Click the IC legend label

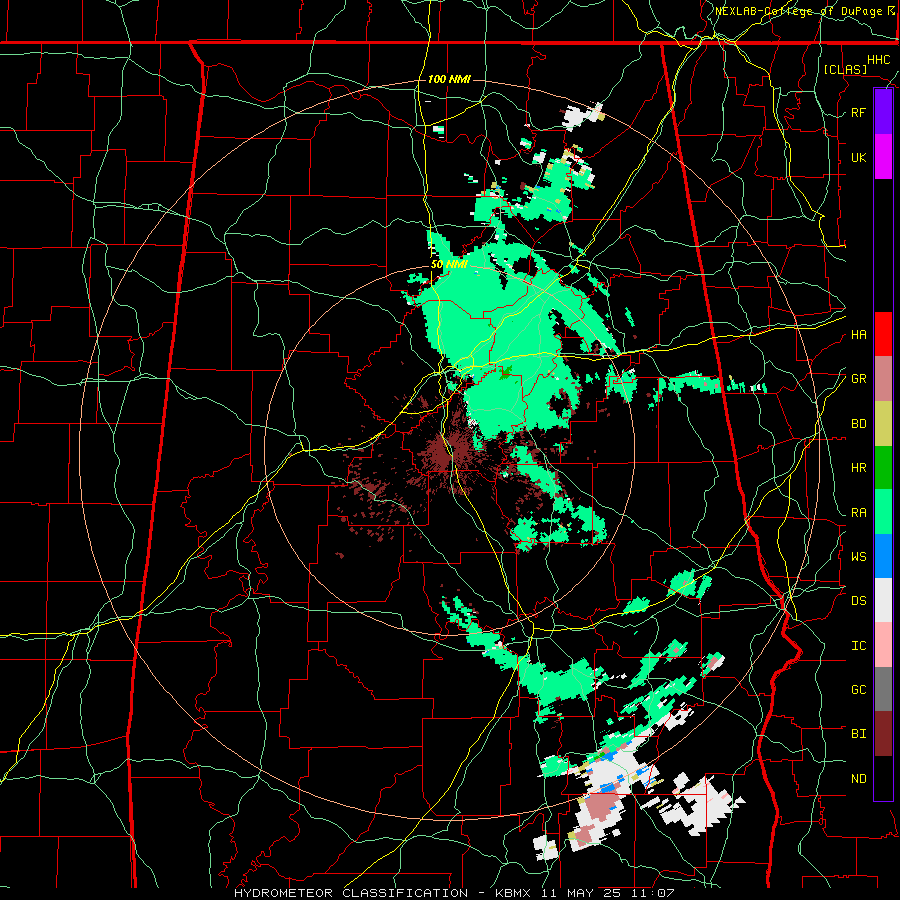tap(858, 646)
